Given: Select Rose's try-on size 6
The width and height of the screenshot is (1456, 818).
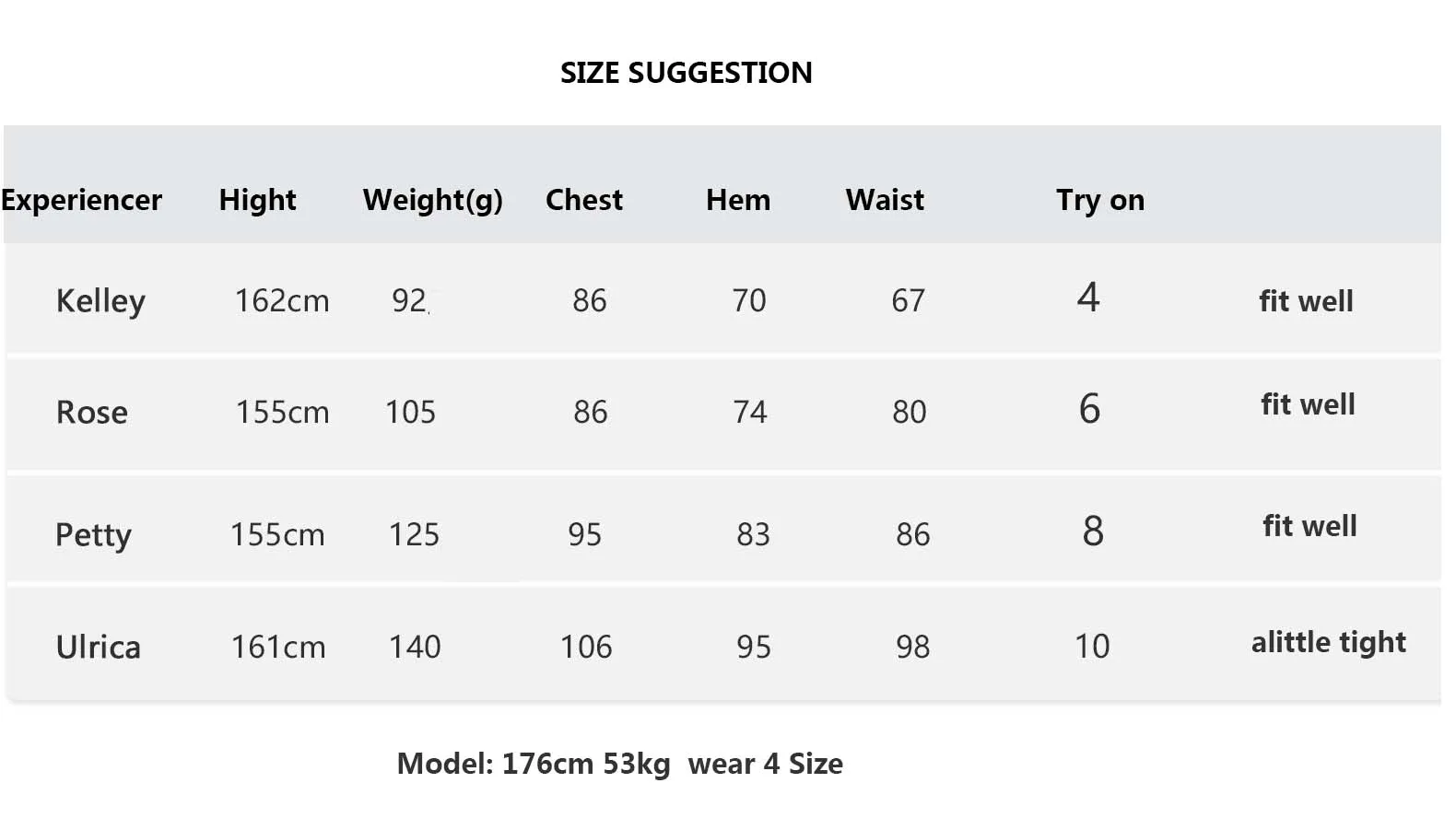Looking at the screenshot, I should [x=1089, y=409].
